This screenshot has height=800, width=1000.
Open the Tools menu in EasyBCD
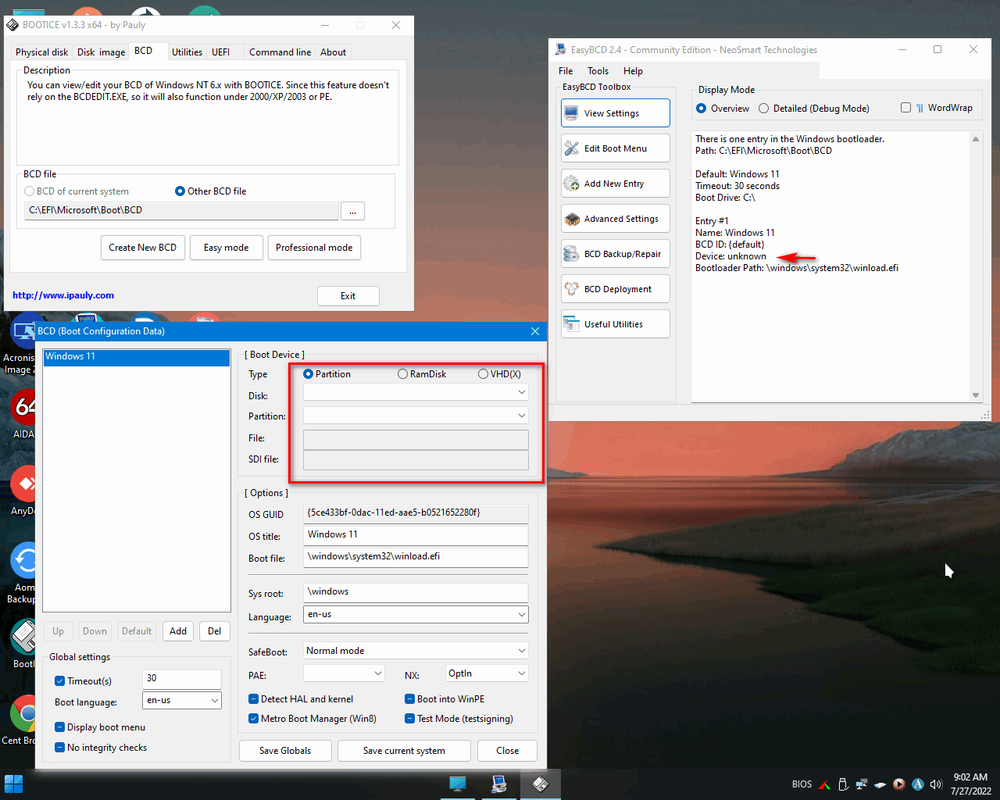click(x=598, y=71)
